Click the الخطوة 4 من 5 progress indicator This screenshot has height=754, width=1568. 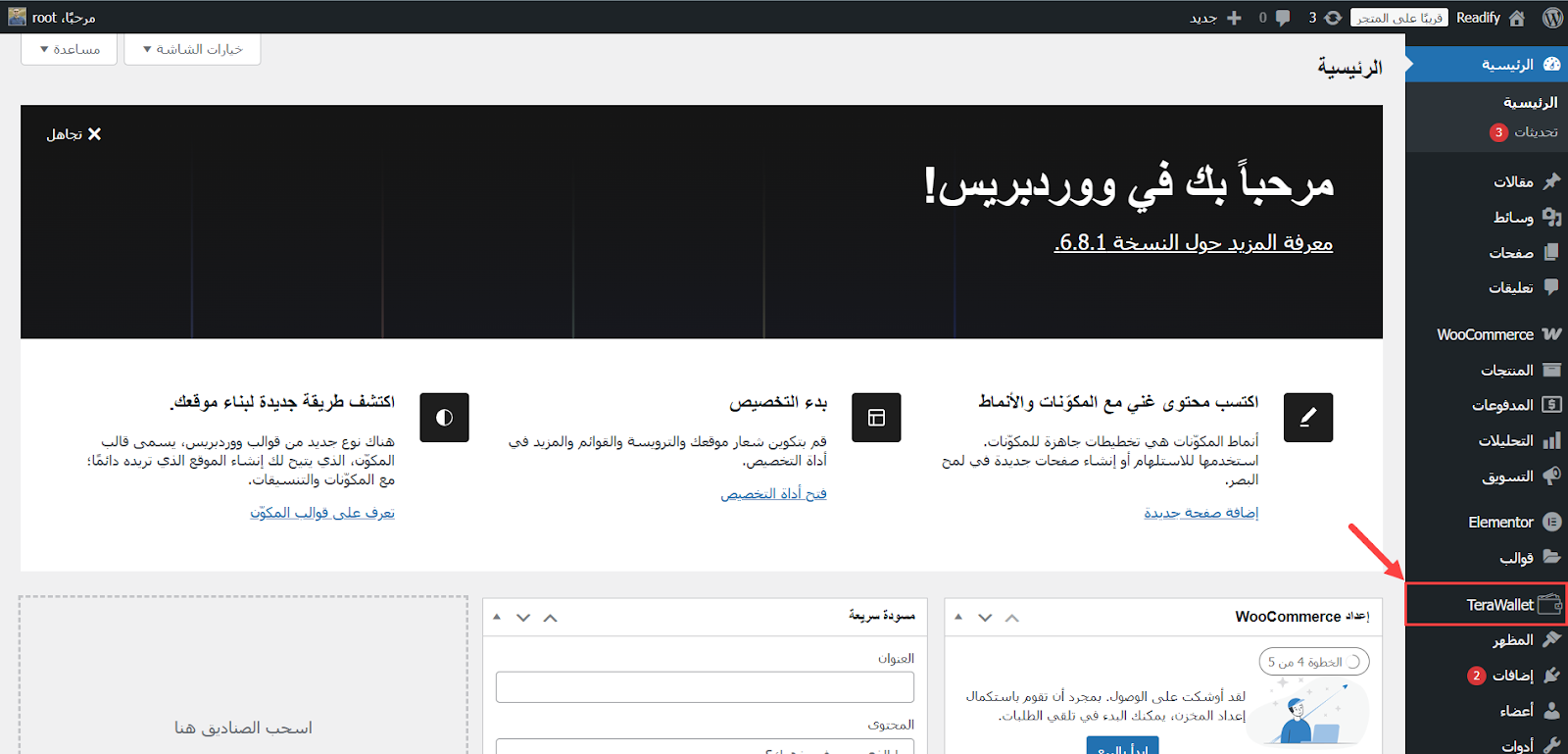tap(1314, 662)
